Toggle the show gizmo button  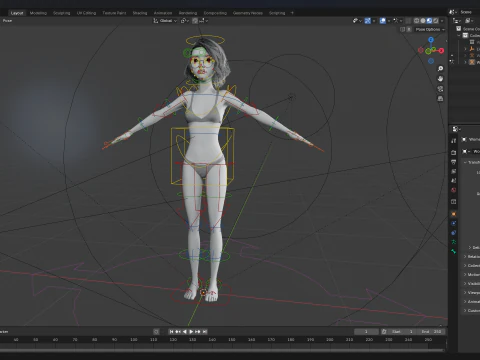coord(368,21)
